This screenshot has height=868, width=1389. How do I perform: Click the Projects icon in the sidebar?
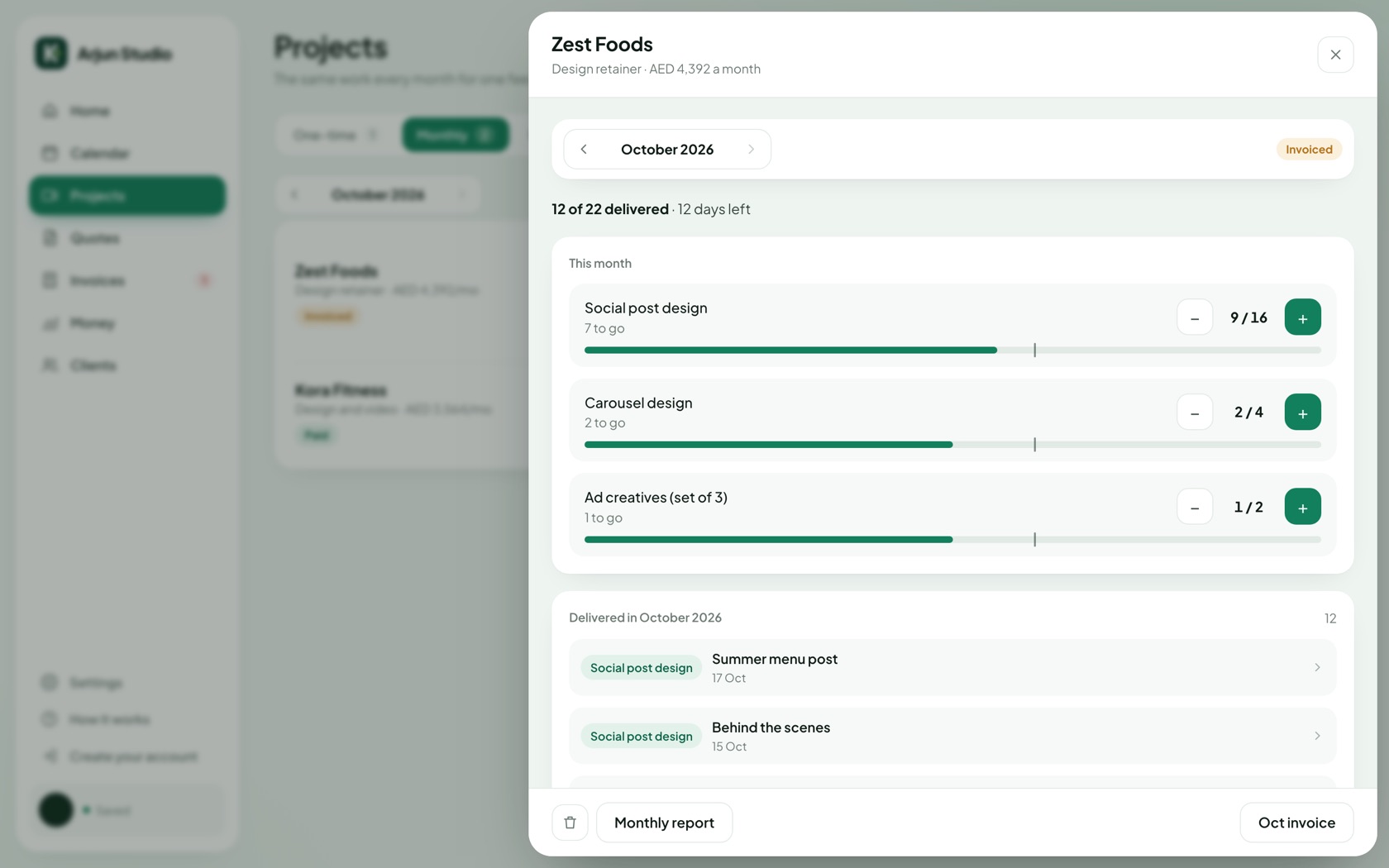50,196
